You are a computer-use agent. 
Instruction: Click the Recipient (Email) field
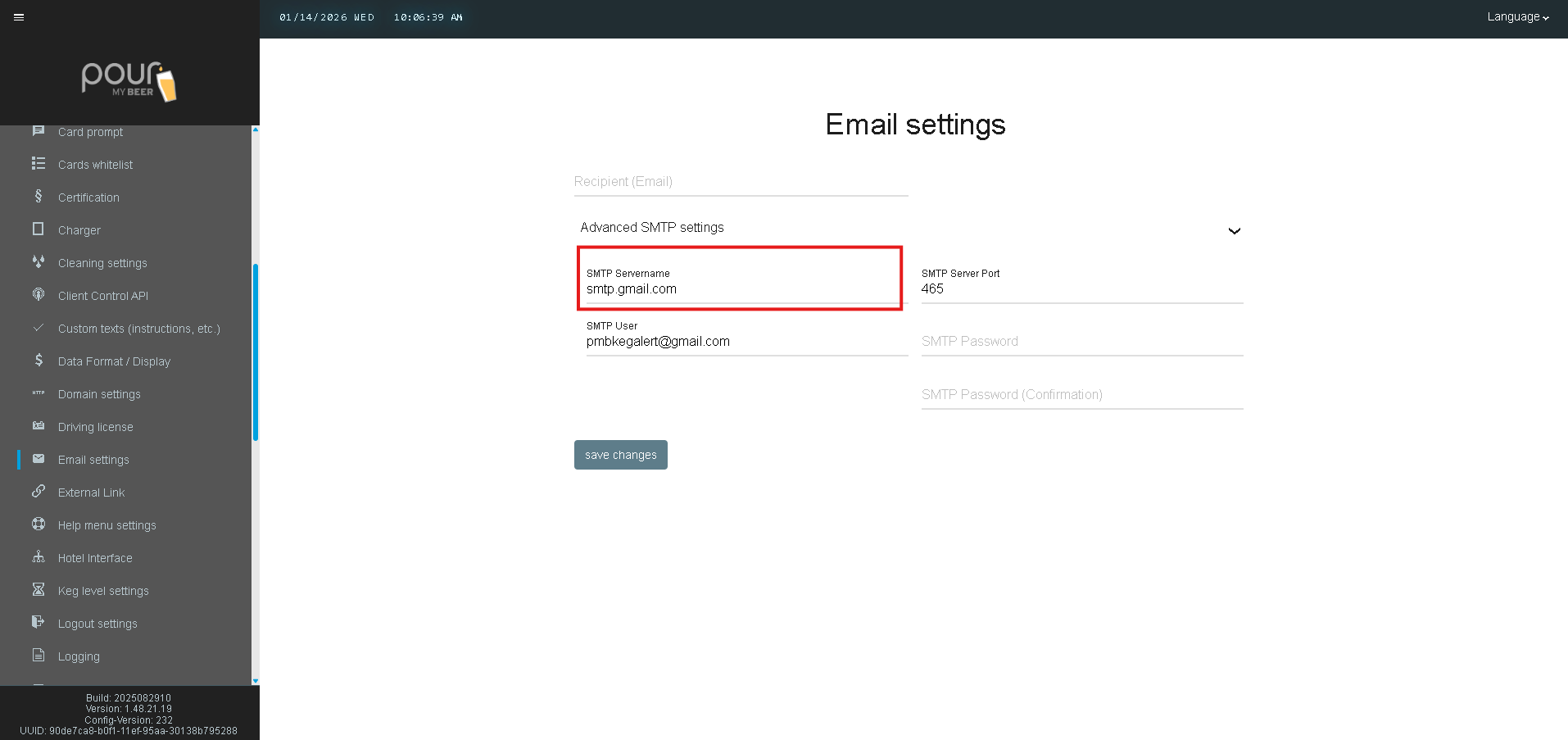point(741,182)
